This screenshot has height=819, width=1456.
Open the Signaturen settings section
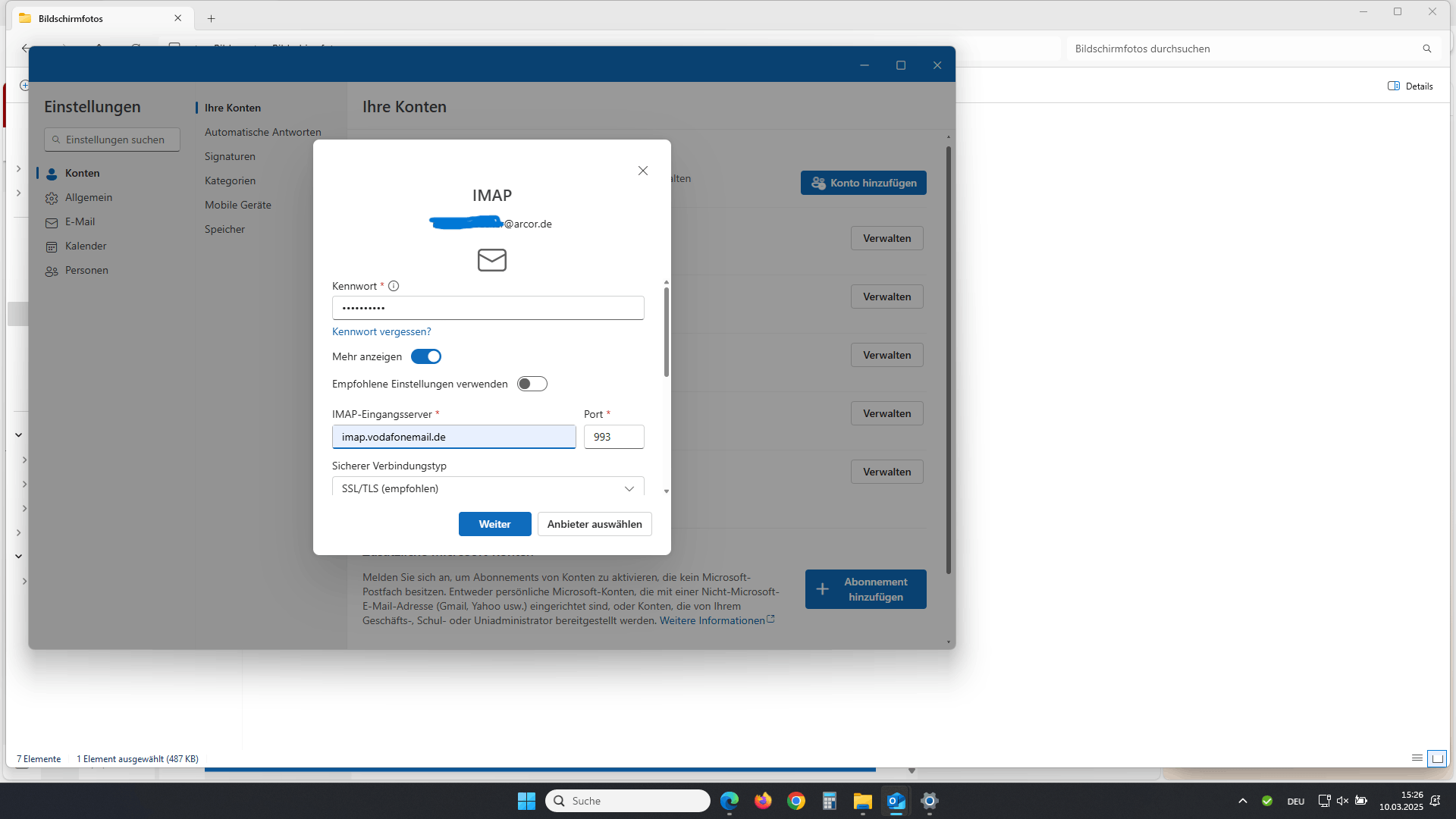(230, 156)
